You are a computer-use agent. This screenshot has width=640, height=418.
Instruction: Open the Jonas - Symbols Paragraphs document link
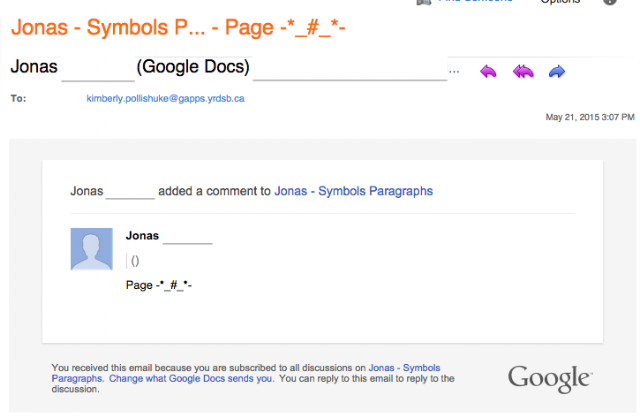353,190
